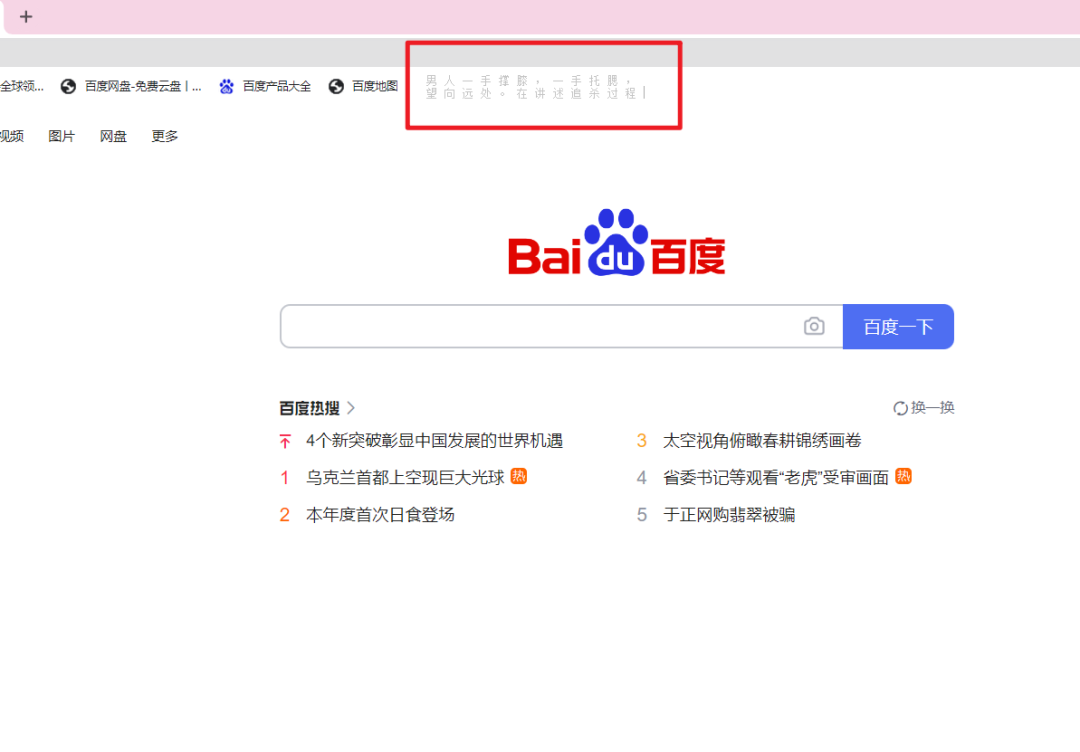The width and height of the screenshot is (1080, 752).
Task: Open the 图片 navigation tab
Action: pyautogui.click(x=61, y=136)
